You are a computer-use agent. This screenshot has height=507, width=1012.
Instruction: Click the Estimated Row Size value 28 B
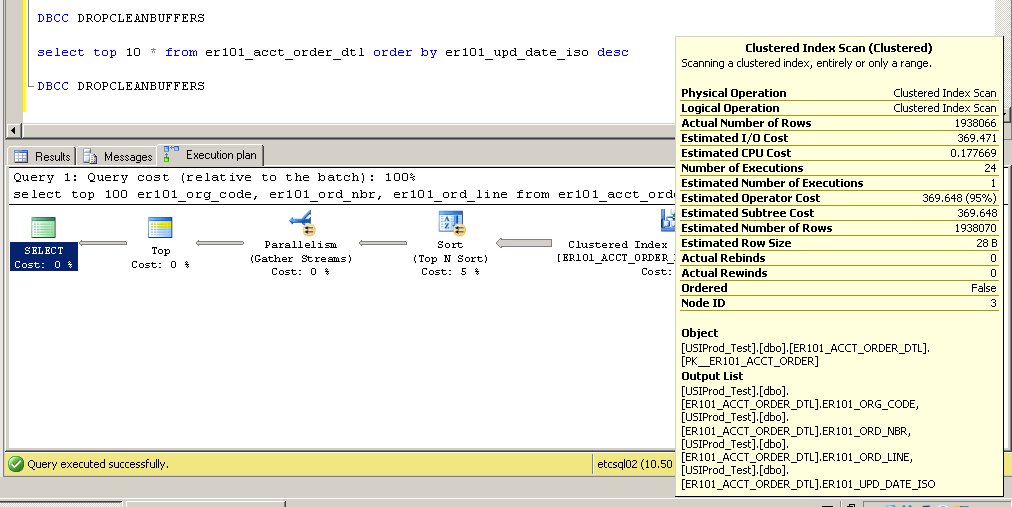click(986, 243)
